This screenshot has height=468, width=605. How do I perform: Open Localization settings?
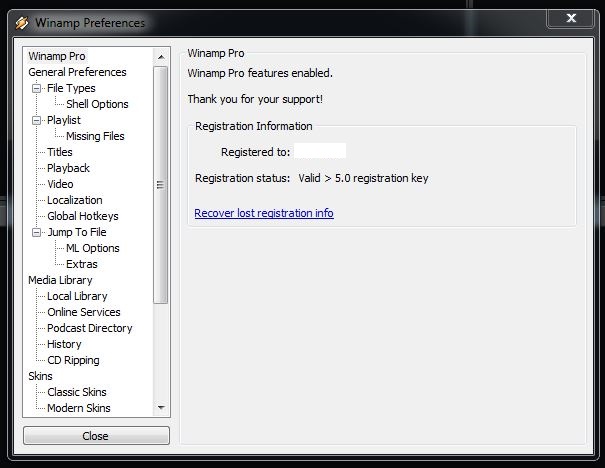(x=74, y=200)
